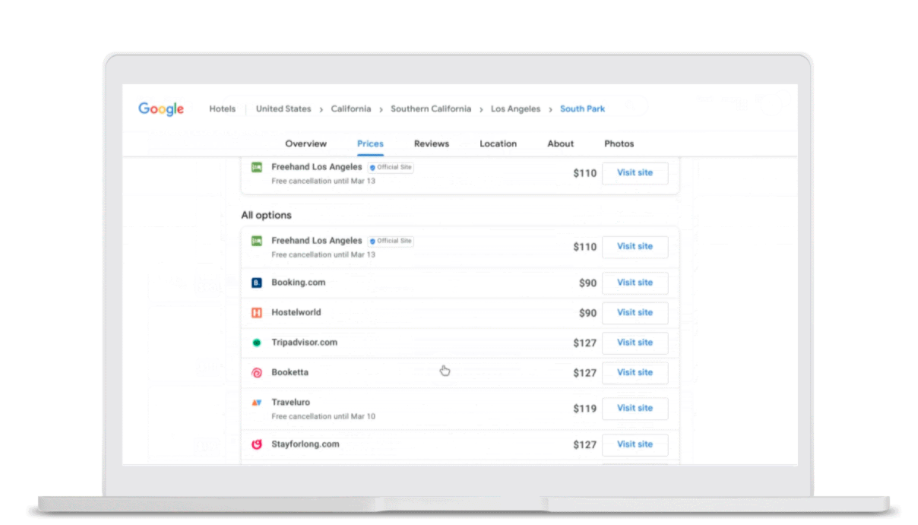Visit site for Booketta
The width and height of the screenshot is (918, 525).
(635, 373)
